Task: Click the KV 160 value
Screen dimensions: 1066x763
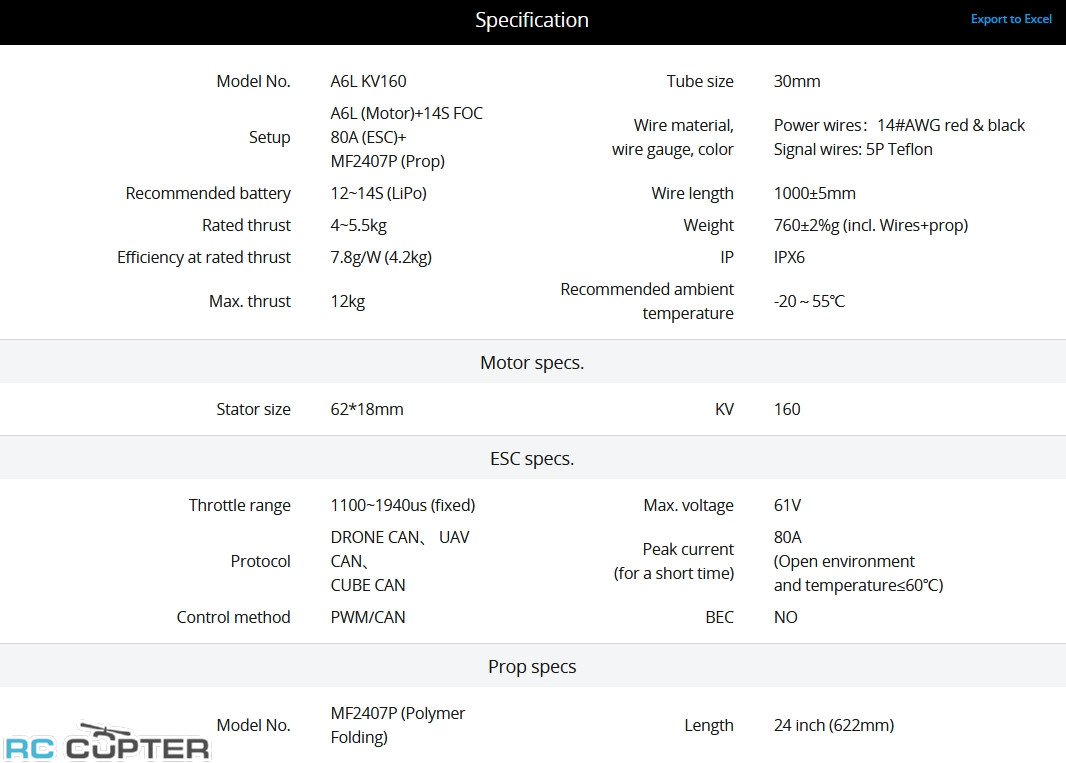Action: click(787, 409)
